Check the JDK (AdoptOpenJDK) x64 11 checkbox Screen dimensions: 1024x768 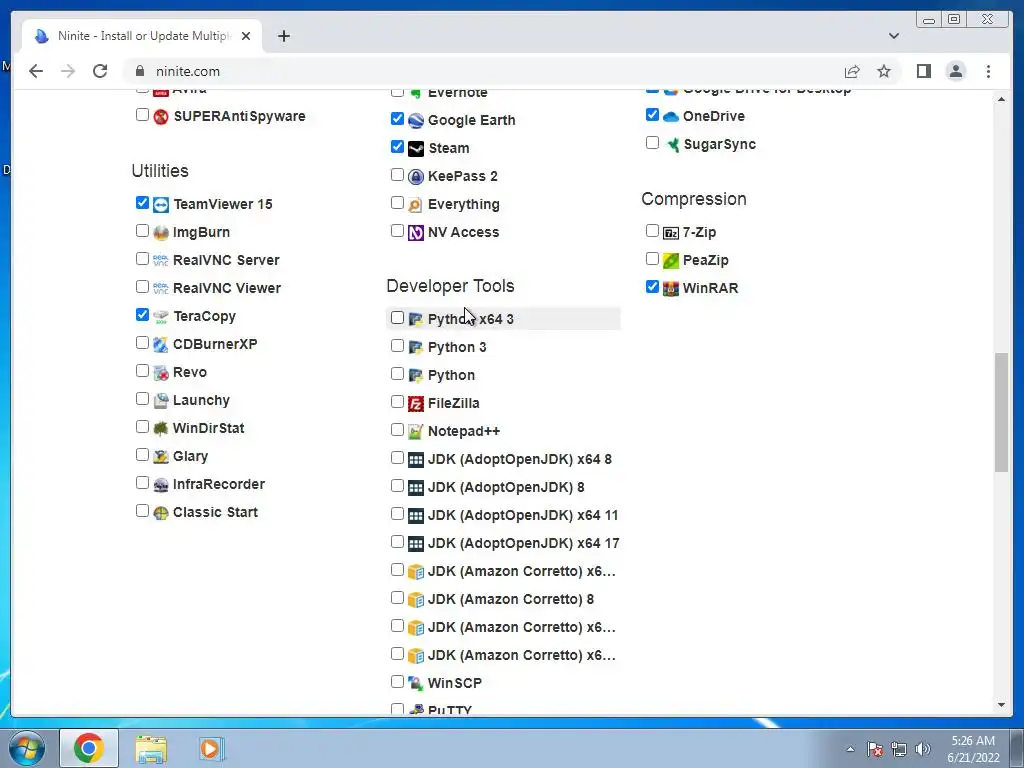(397, 514)
